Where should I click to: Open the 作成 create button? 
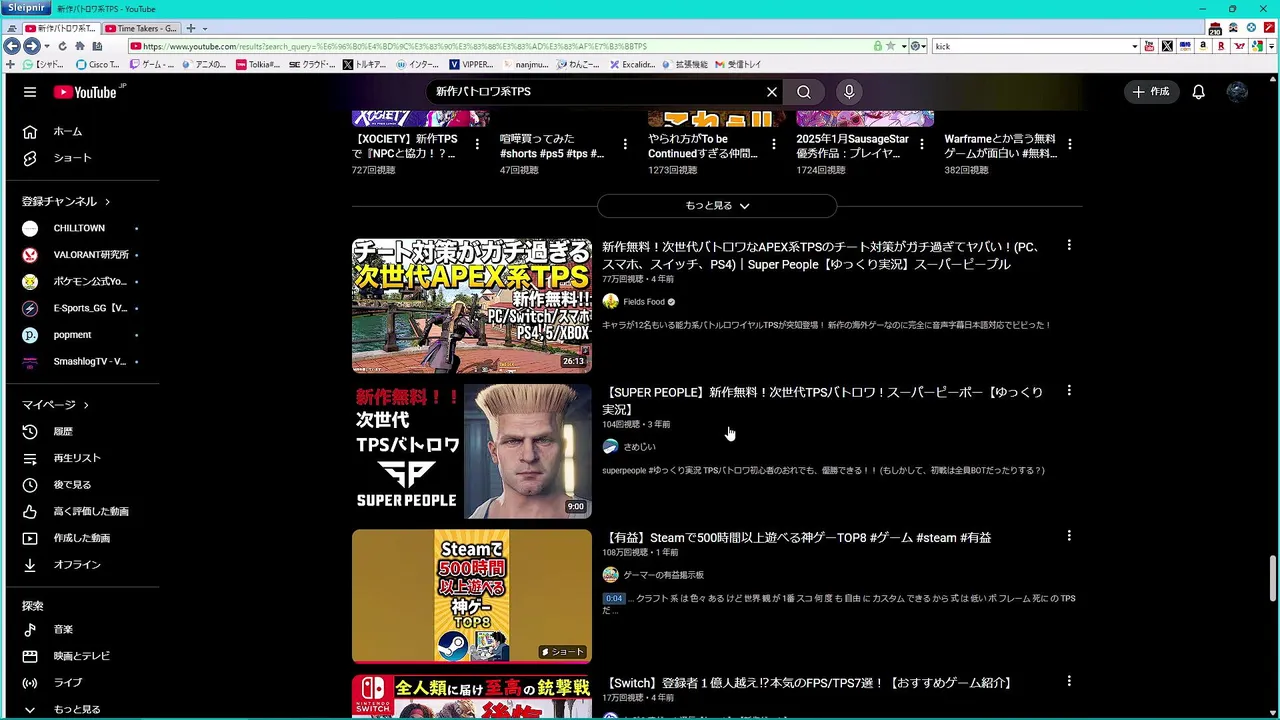coord(1151,92)
